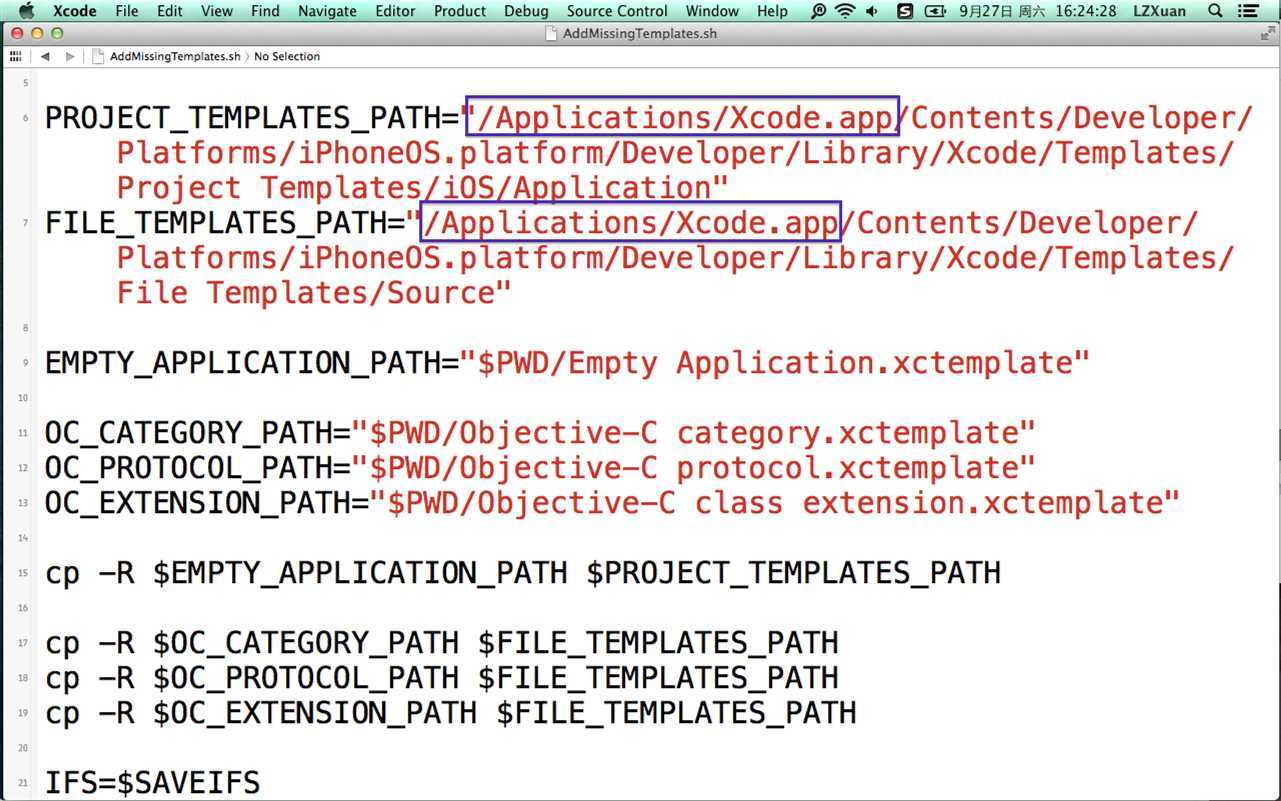The height and width of the screenshot is (801, 1281).
Task: Open the View menu
Action: [217, 11]
